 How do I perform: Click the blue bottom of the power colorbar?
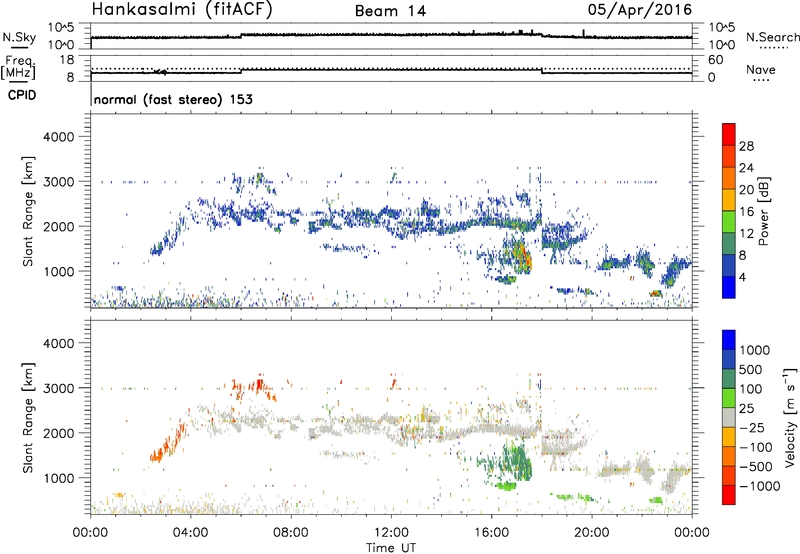(x=729, y=287)
